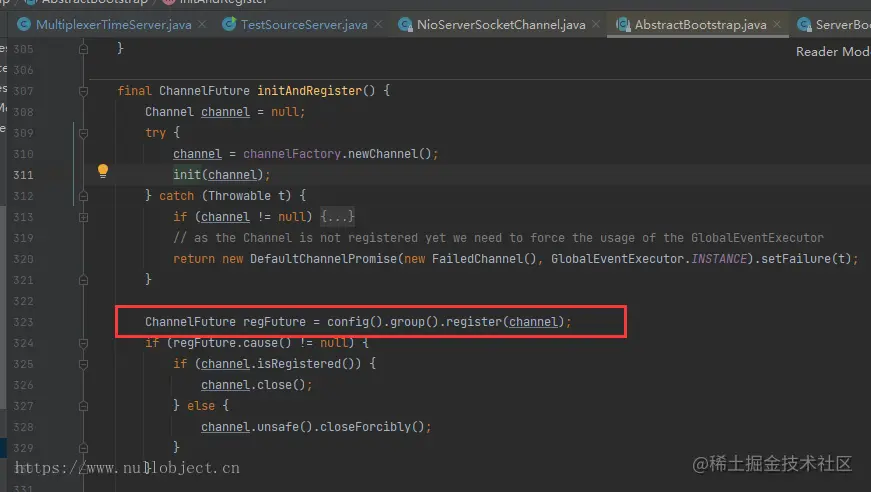Screen dimensions: 871x492
Task: Click channel.close() statement
Action: coord(256,385)
